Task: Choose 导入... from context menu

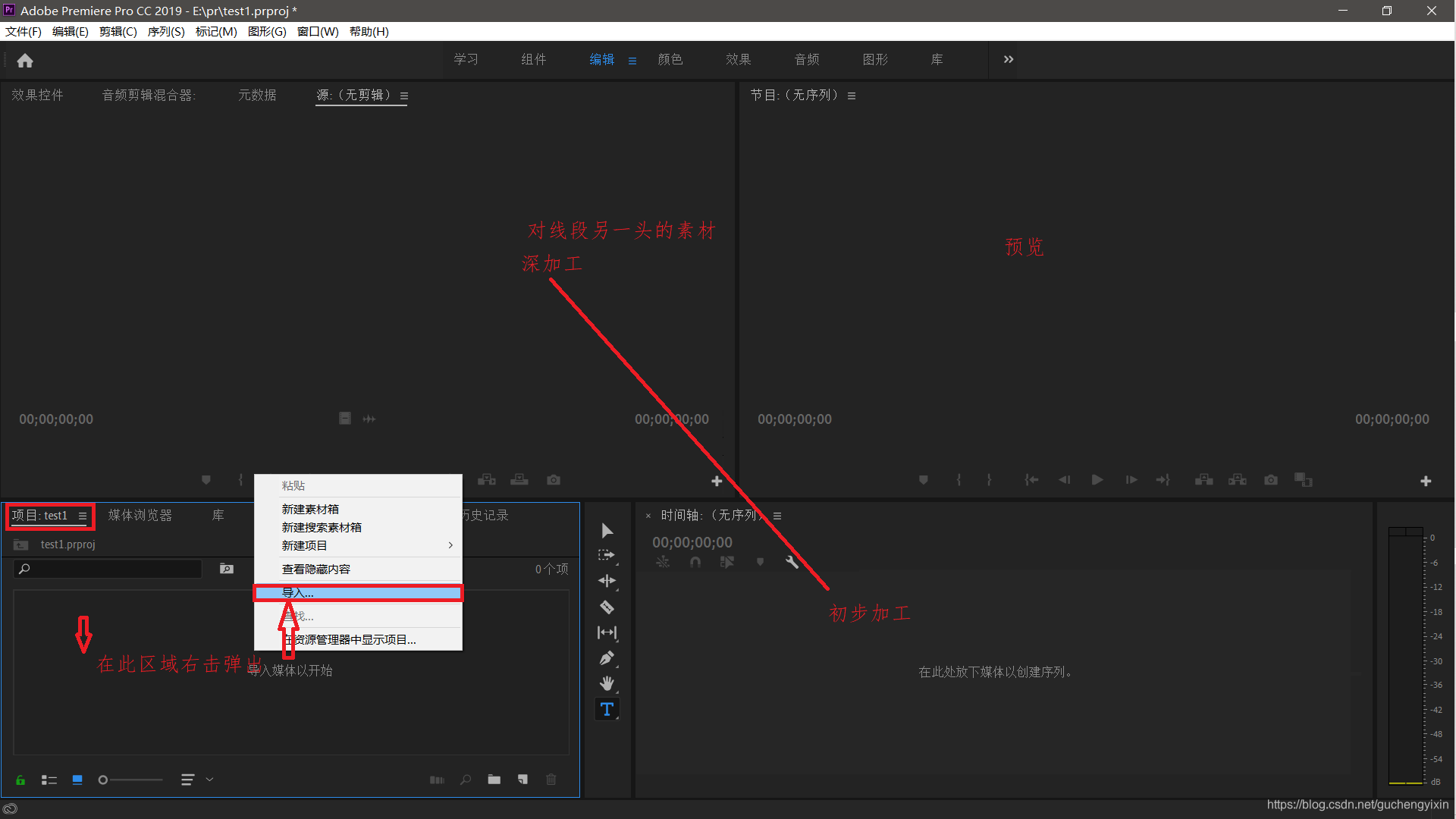Action: tap(358, 593)
